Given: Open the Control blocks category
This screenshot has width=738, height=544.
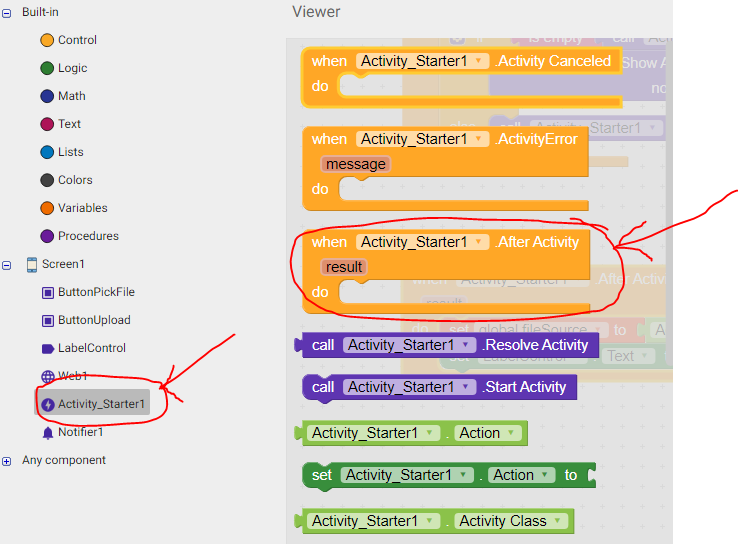Looking at the screenshot, I should pos(68,40).
